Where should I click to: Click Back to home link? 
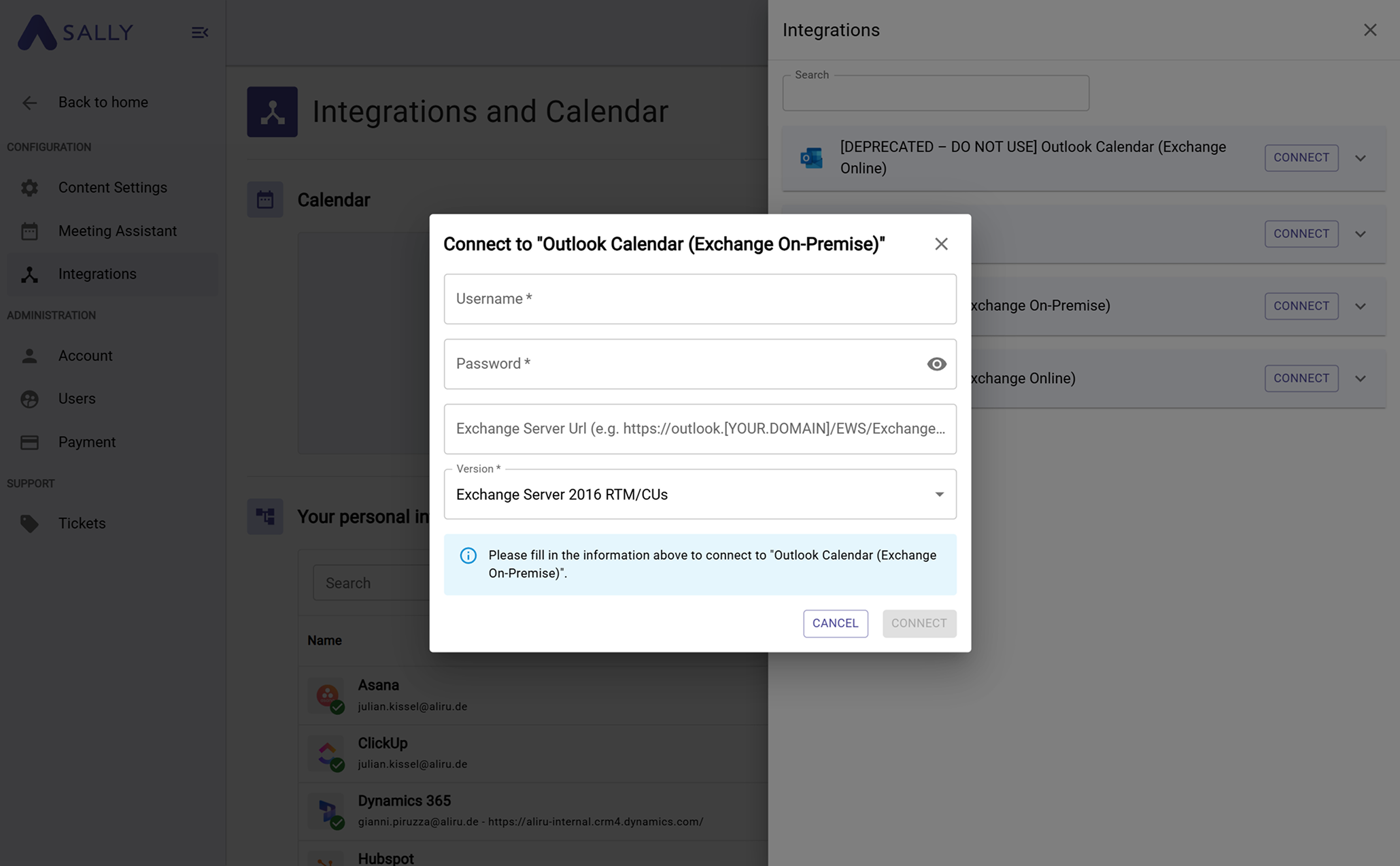pyautogui.click(x=103, y=102)
